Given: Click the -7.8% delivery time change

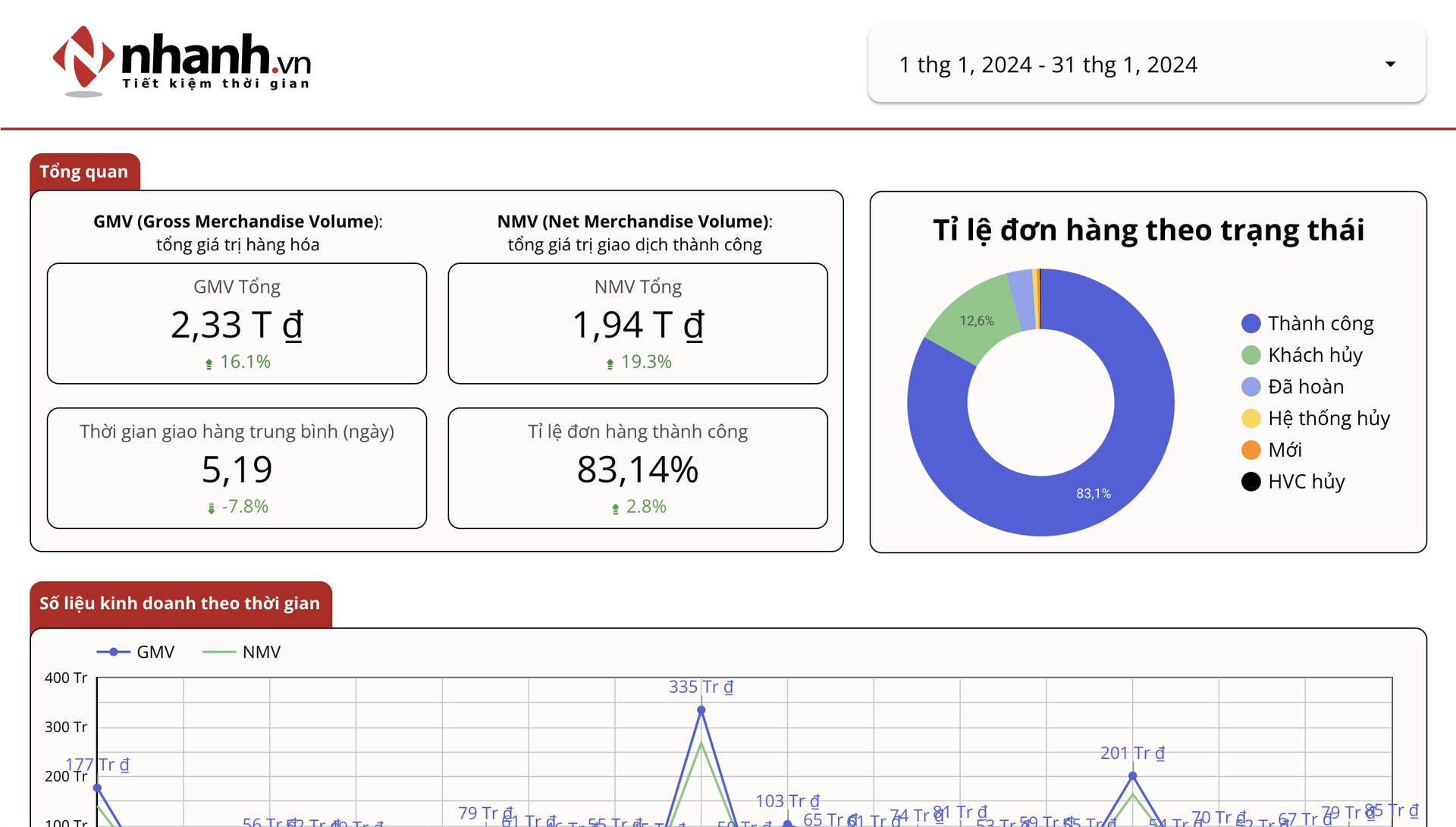Looking at the screenshot, I should [237, 506].
